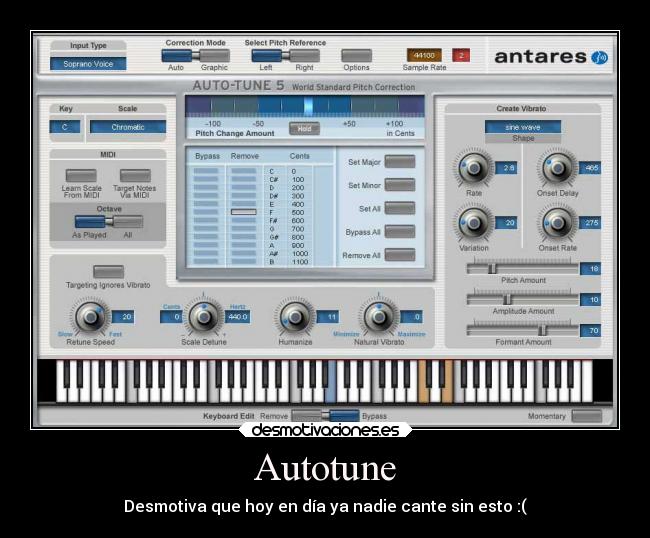Toggle the Momentary button
Viewport: 650px width, 538px height.
587,416
